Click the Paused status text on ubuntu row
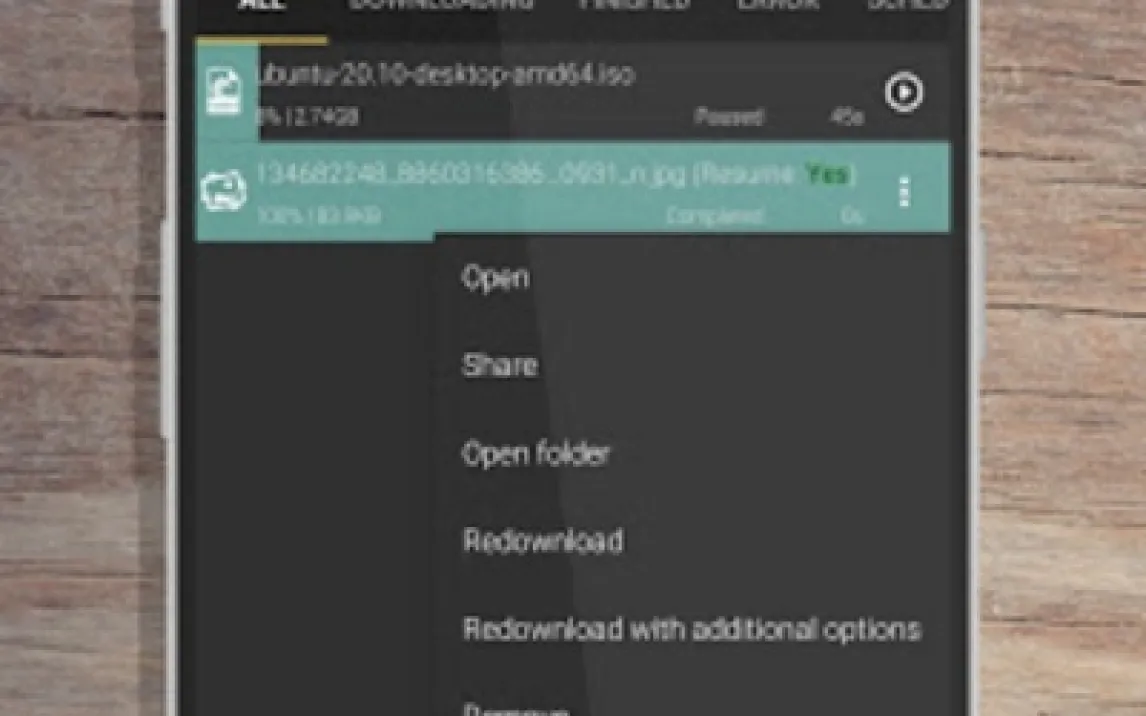The height and width of the screenshot is (716, 1146). coord(729,117)
